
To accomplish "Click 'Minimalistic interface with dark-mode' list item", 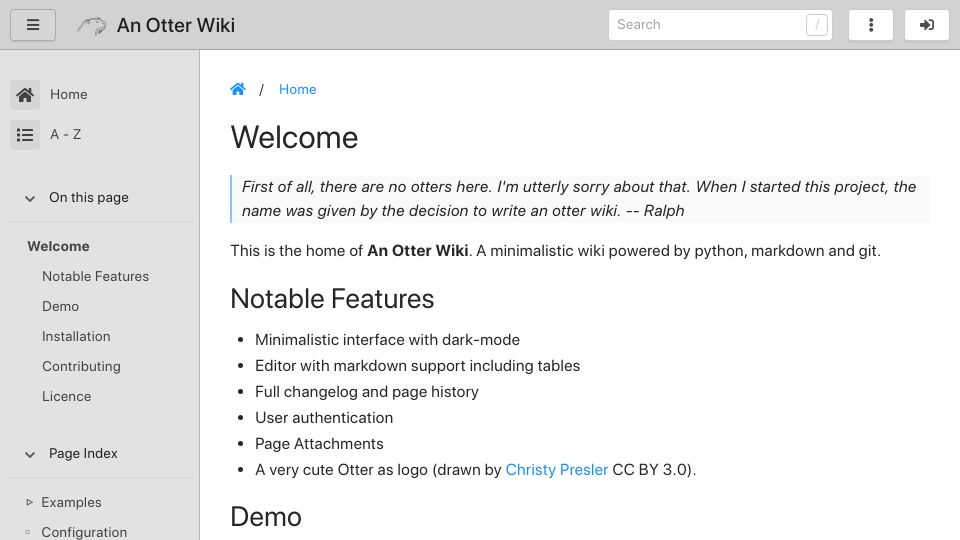I will (388, 340).
